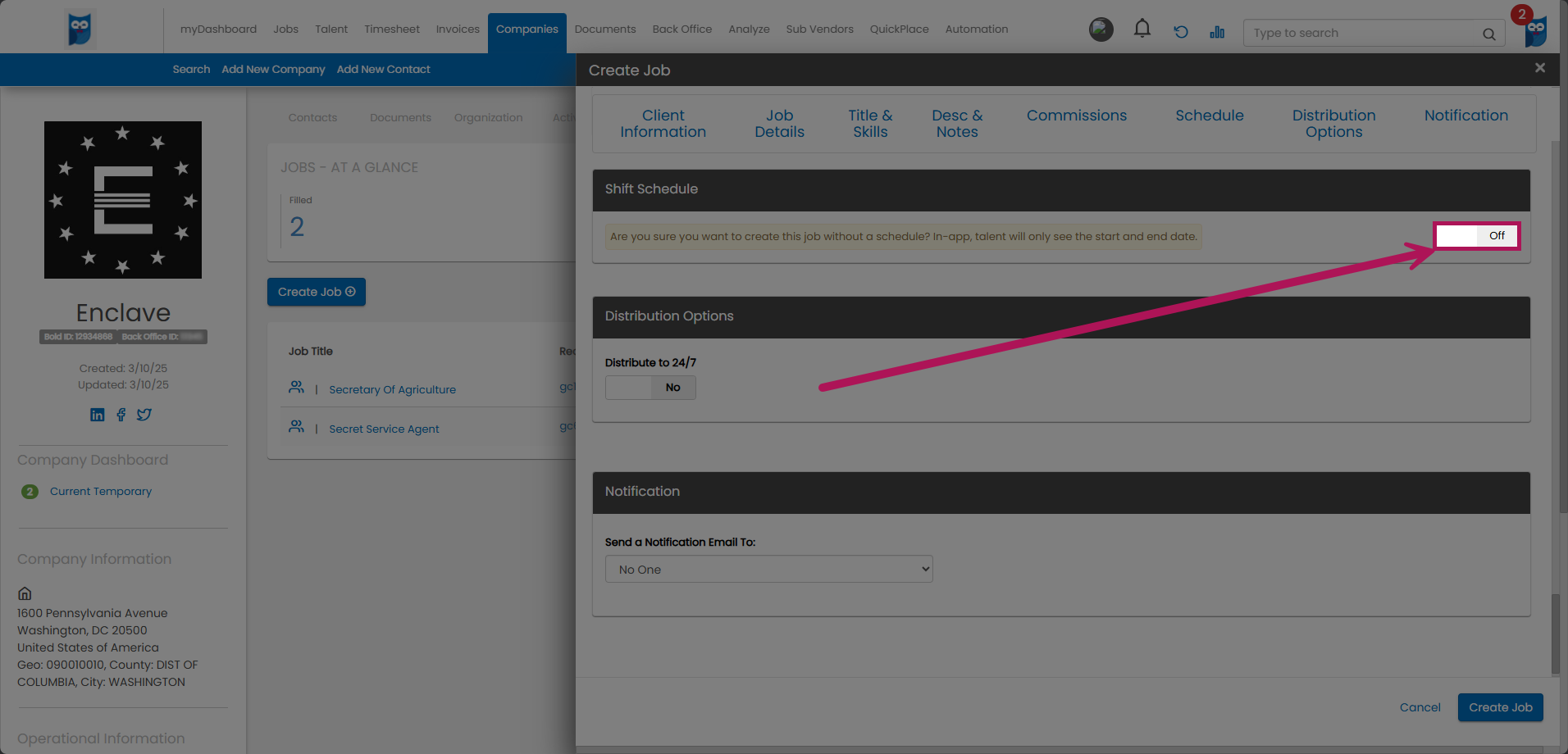Click the blue Create Job submit button

click(x=1500, y=707)
